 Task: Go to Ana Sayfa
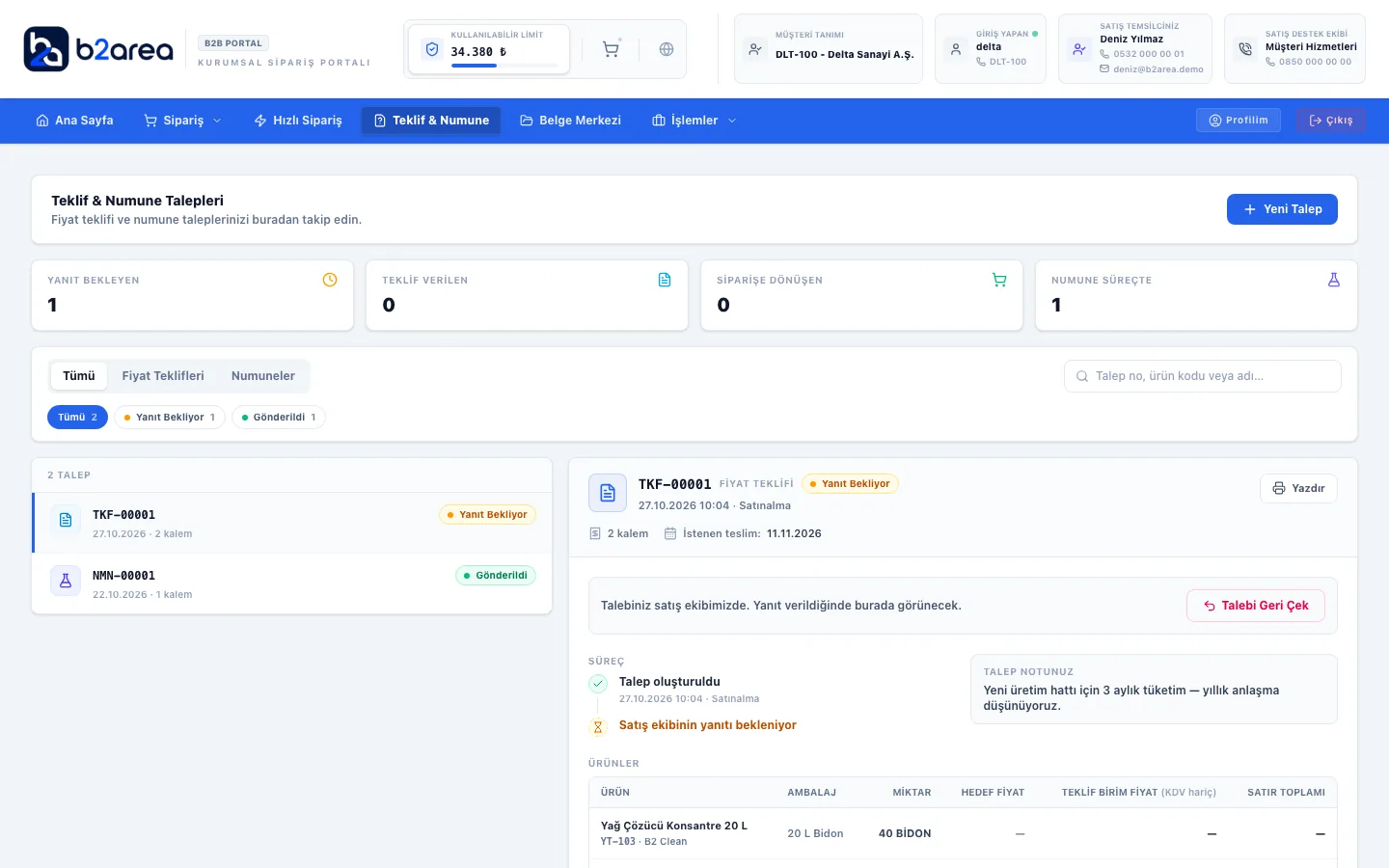74,121
